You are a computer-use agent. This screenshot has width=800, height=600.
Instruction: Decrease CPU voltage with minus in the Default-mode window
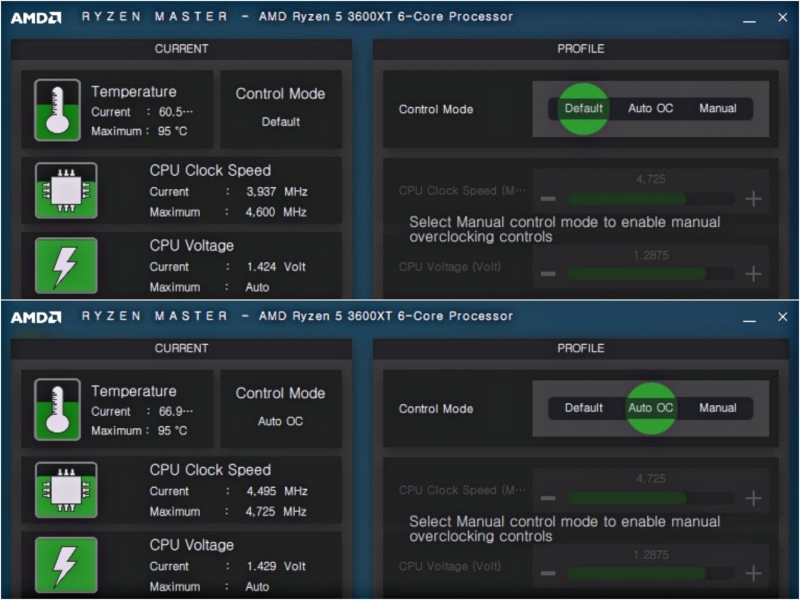click(548, 273)
